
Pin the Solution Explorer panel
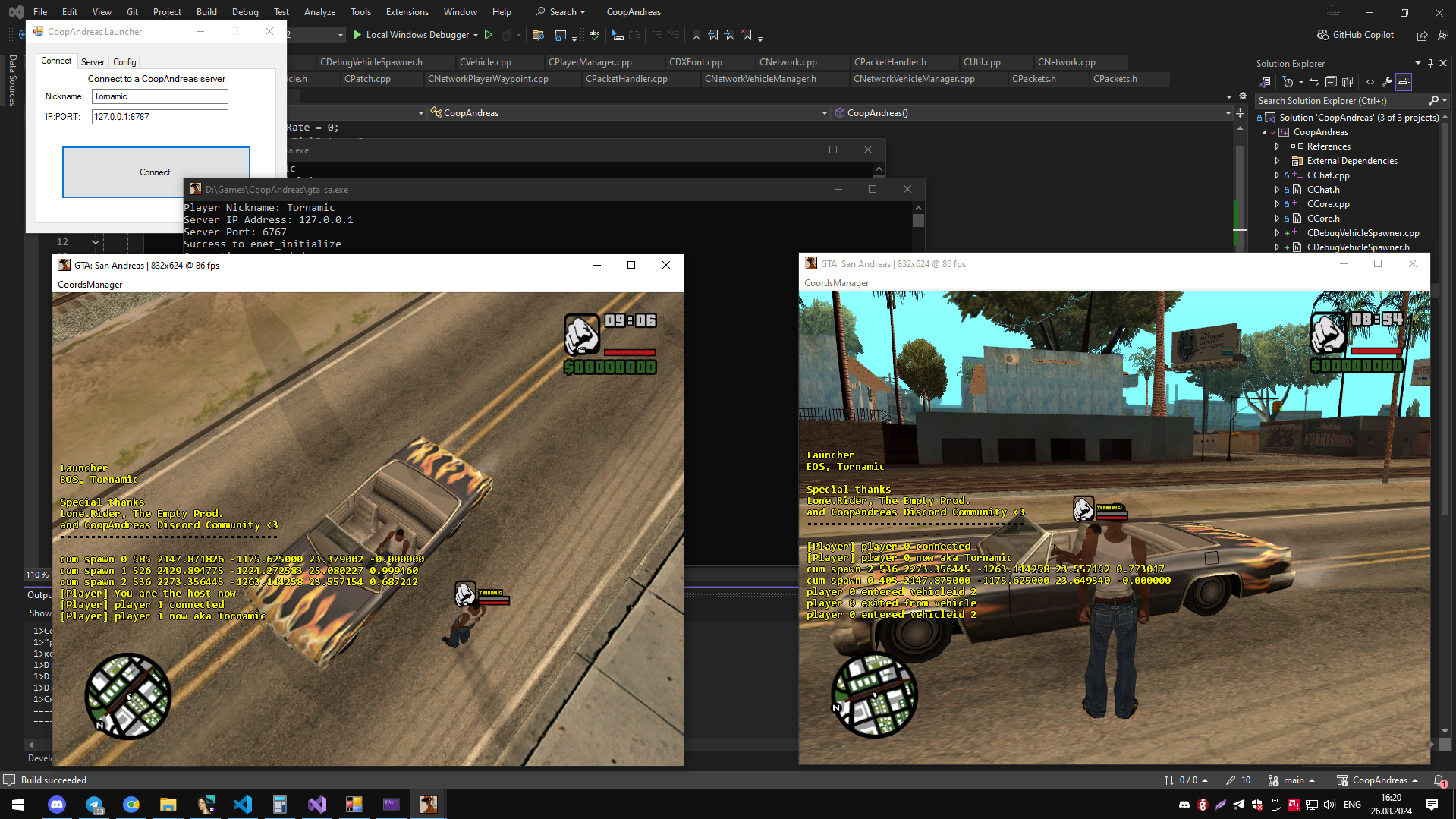point(1430,64)
